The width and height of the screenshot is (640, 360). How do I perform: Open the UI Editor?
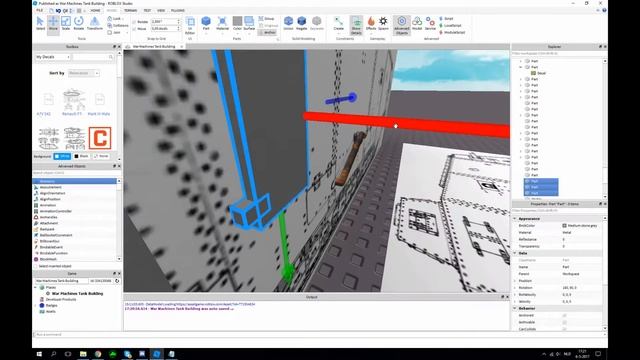[190, 25]
